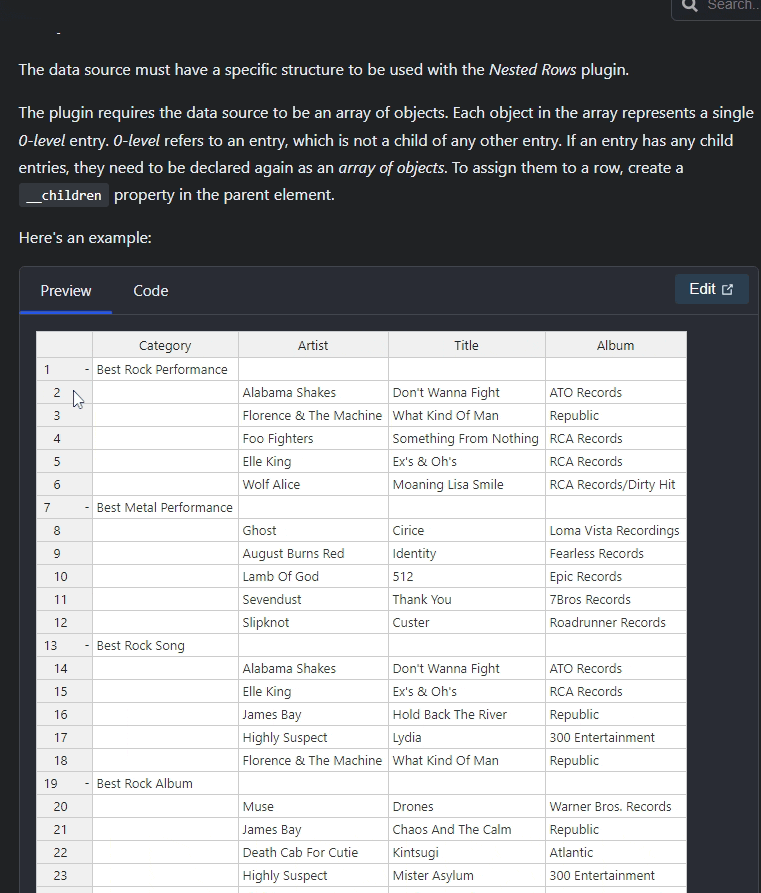Screen dimensions: 761x893
Task: Click the Best Metal Performance cell
Action: [x=165, y=507]
